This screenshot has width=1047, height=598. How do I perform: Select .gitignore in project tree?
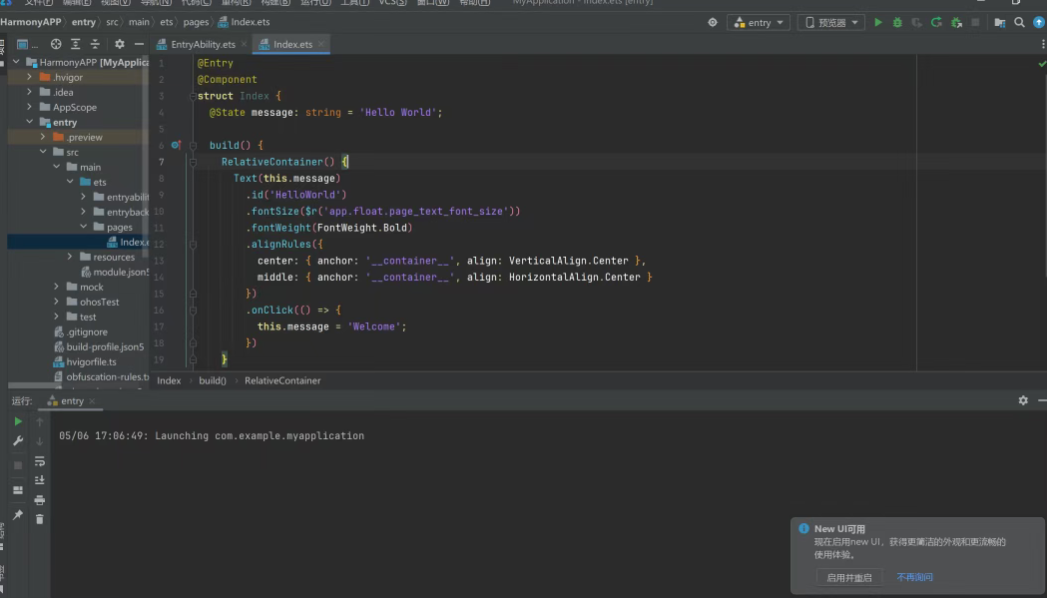coord(86,332)
